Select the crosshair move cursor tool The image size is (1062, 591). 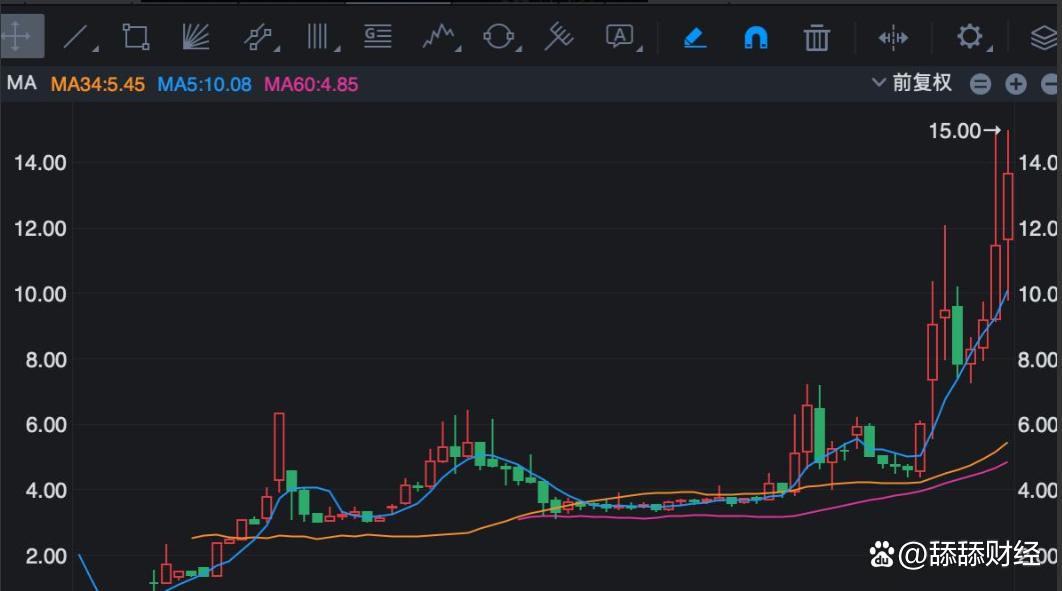click(x=17, y=38)
